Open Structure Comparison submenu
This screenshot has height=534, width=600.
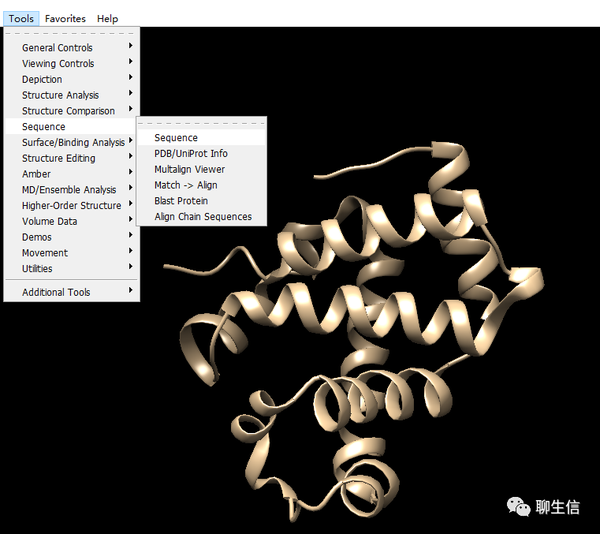pyautogui.click(x=72, y=111)
